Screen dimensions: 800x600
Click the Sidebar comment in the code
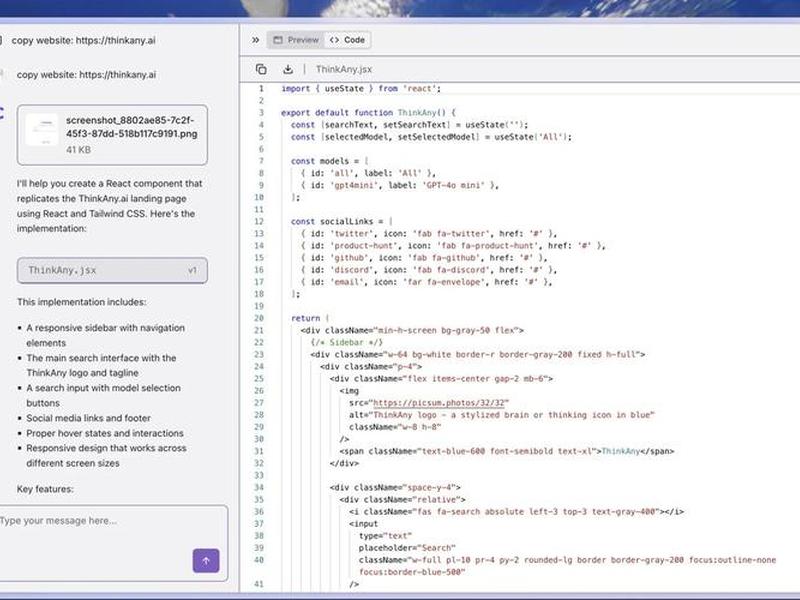tap(346, 342)
